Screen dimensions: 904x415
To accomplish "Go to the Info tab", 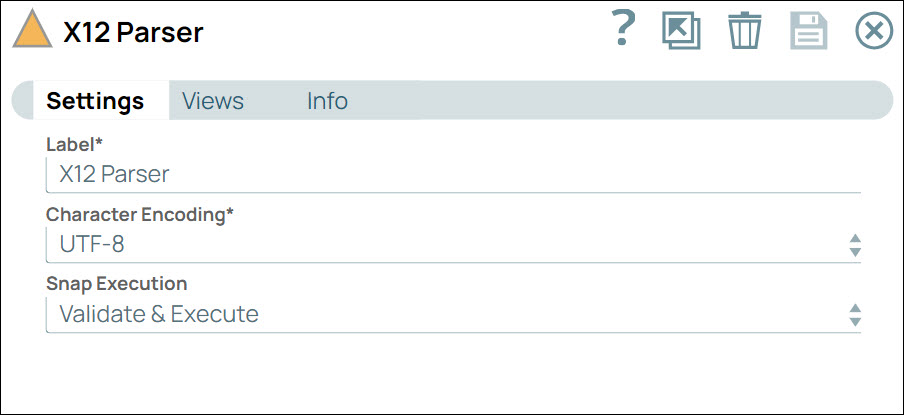I will click(327, 101).
